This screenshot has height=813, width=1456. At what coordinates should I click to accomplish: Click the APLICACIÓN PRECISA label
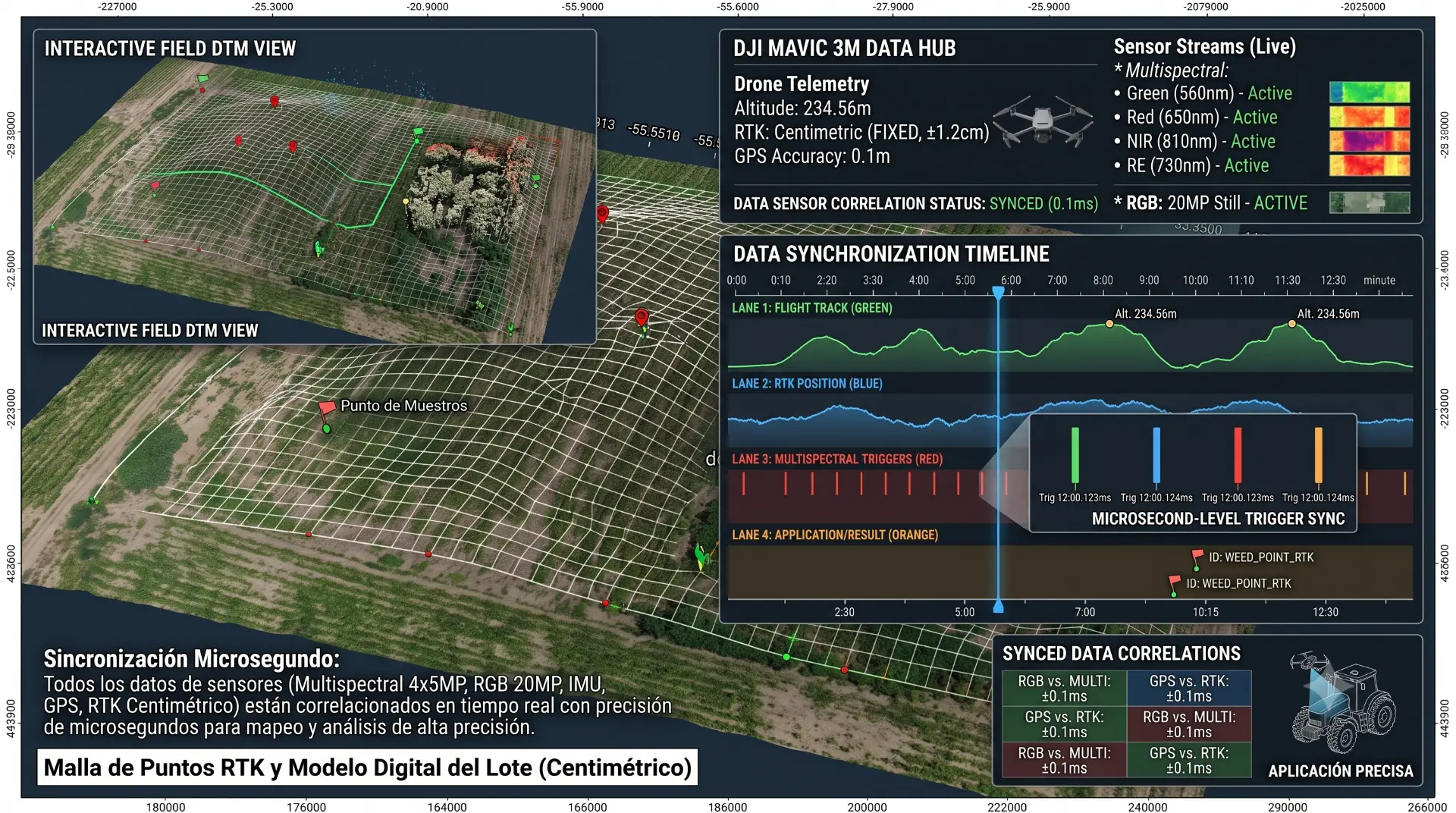(1341, 771)
